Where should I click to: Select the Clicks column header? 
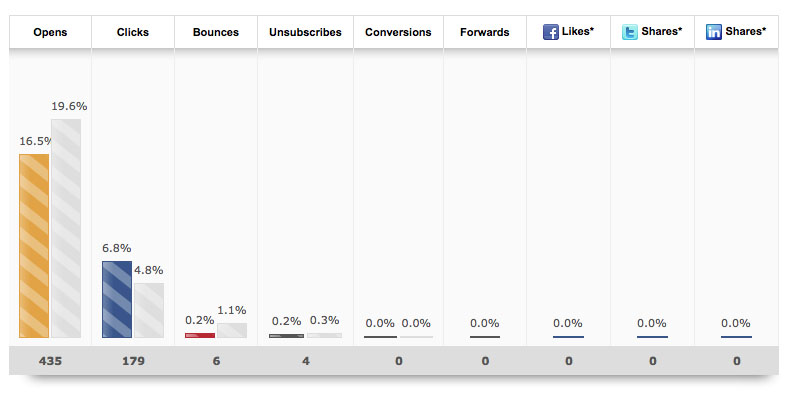click(132, 32)
